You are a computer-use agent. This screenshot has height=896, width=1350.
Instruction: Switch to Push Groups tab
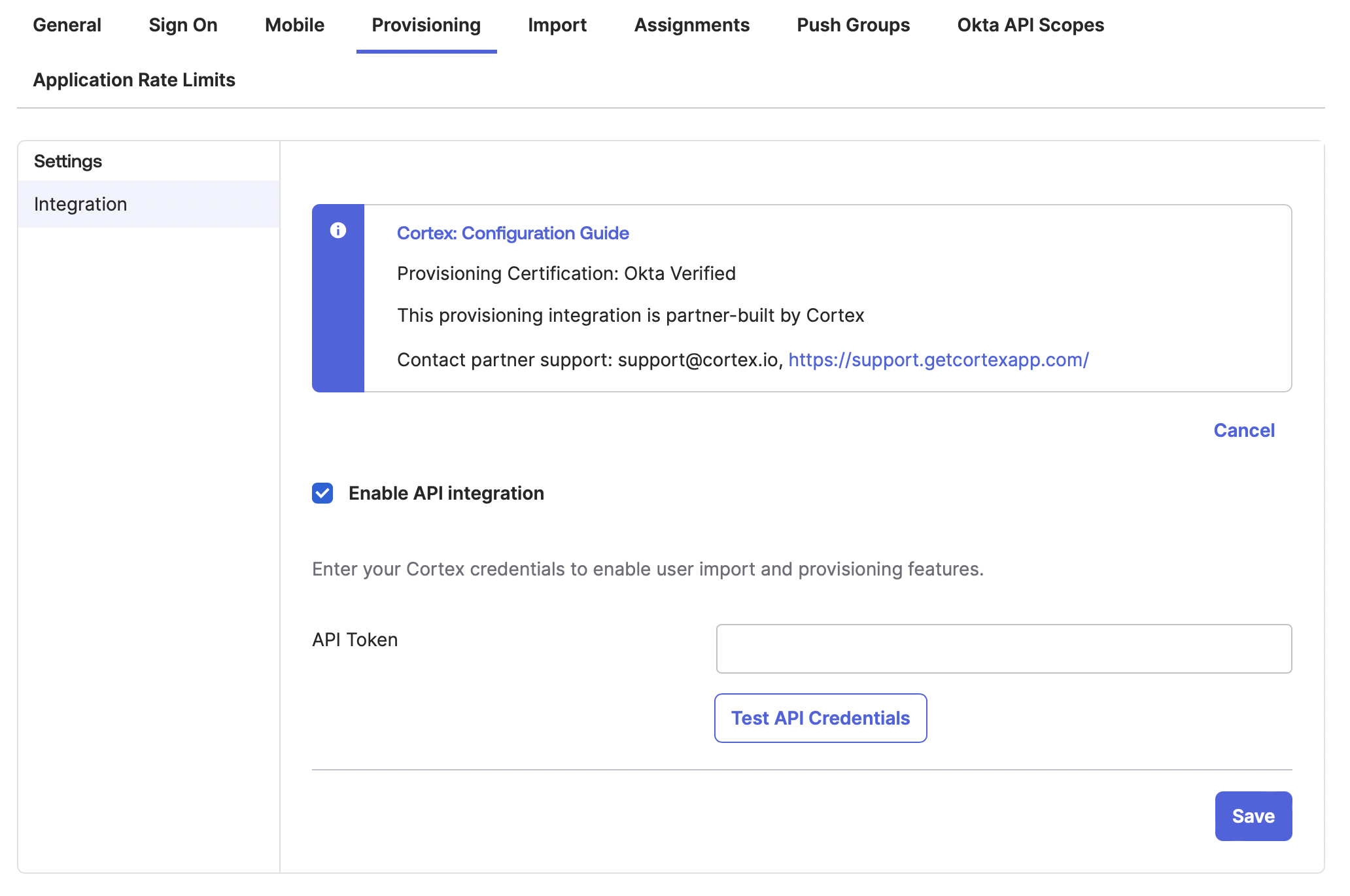tap(854, 25)
